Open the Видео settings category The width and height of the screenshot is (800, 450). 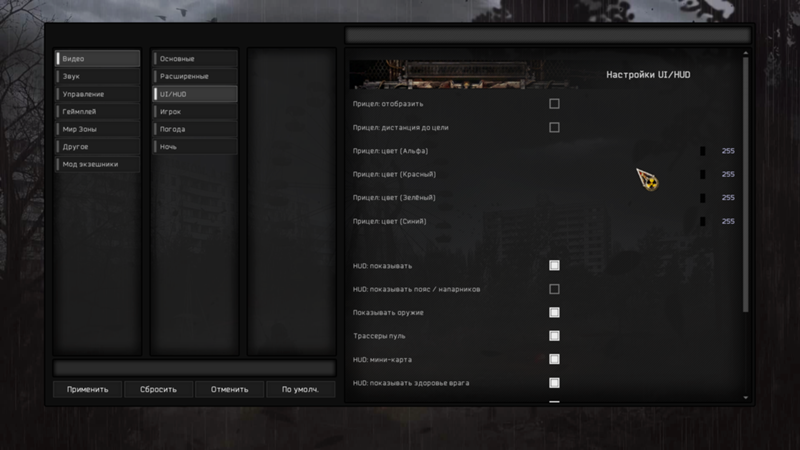tap(97, 59)
